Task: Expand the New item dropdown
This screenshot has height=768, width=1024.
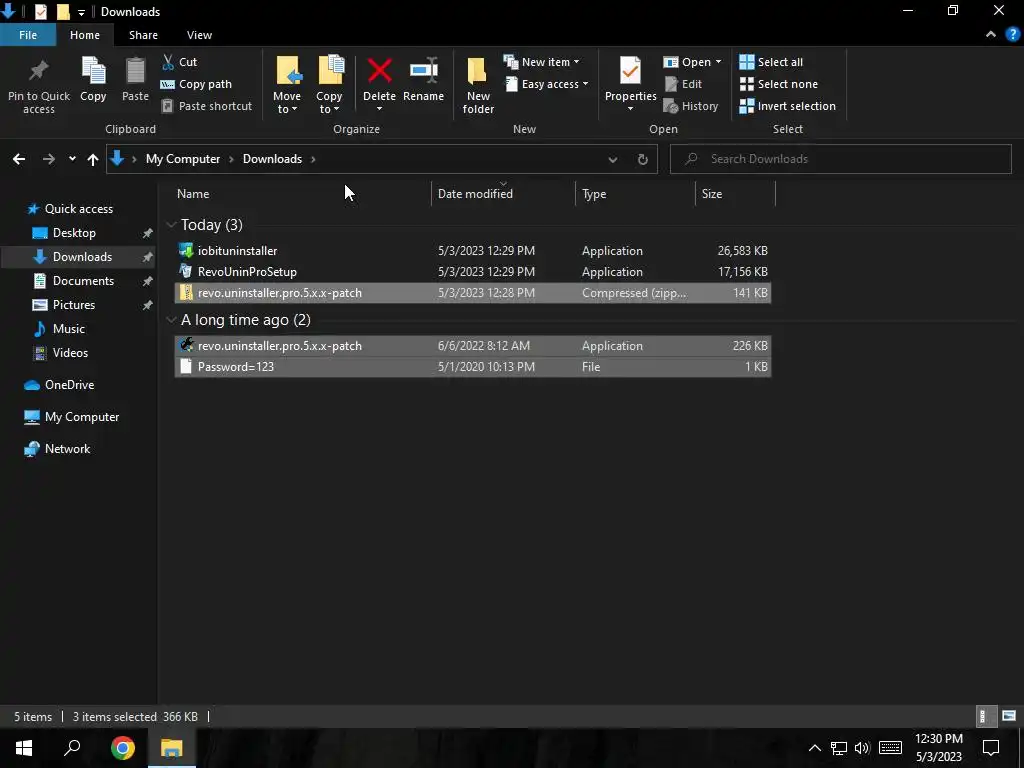Action: point(541,62)
